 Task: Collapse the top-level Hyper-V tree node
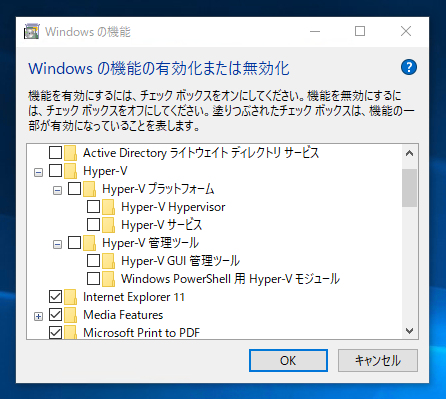pos(39,173)
